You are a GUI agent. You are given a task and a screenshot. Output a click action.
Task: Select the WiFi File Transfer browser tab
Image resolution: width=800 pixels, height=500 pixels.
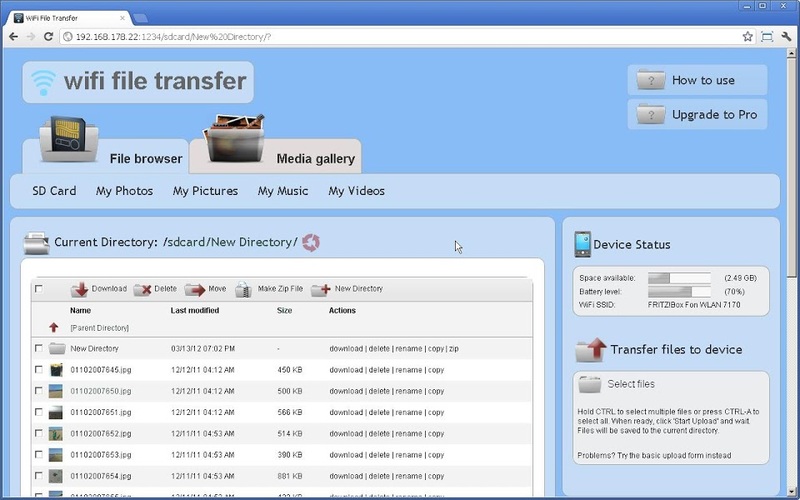tap(69, 18)
